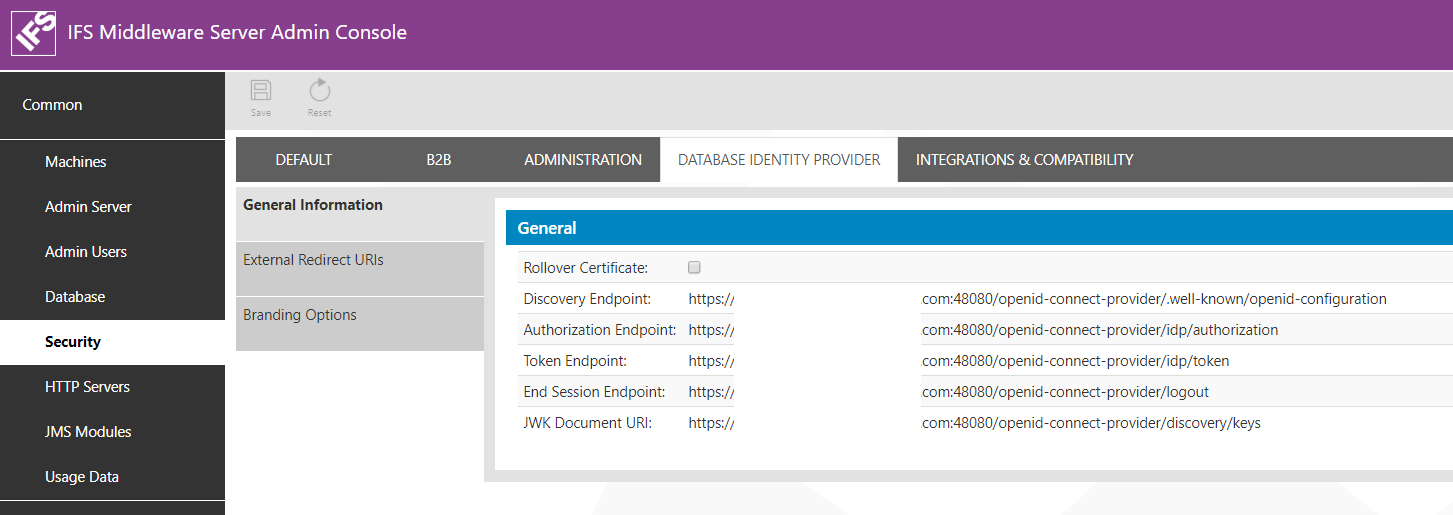Image resolution: width=1453 pixels, height=515 pixels.
Task: Click the Reset circular arrow icon
Action: 319,92
